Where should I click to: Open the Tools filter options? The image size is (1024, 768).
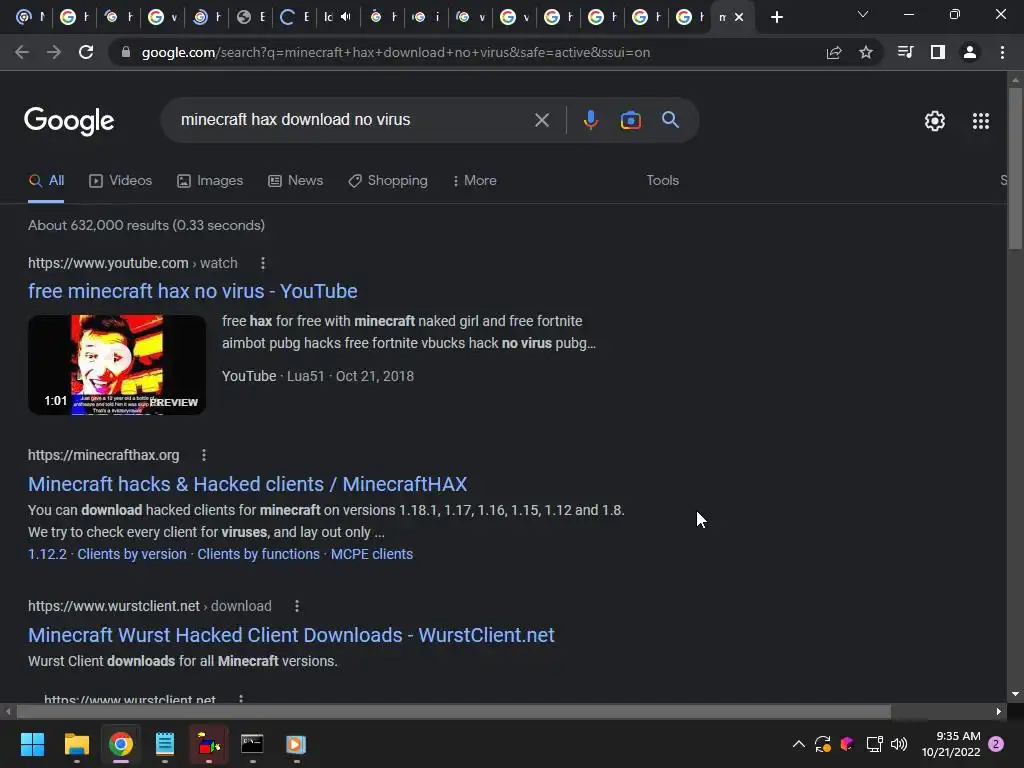(x=662, y=181)
